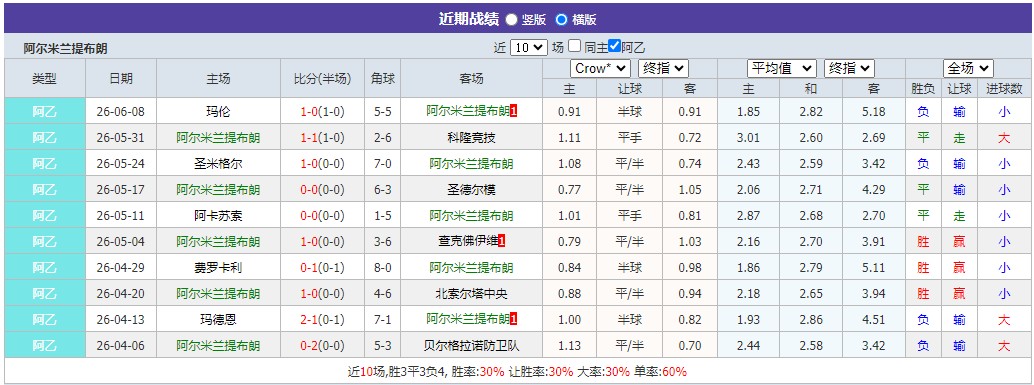Click corner count 8-0 in 费罗卡利 row

pos(383,268)
